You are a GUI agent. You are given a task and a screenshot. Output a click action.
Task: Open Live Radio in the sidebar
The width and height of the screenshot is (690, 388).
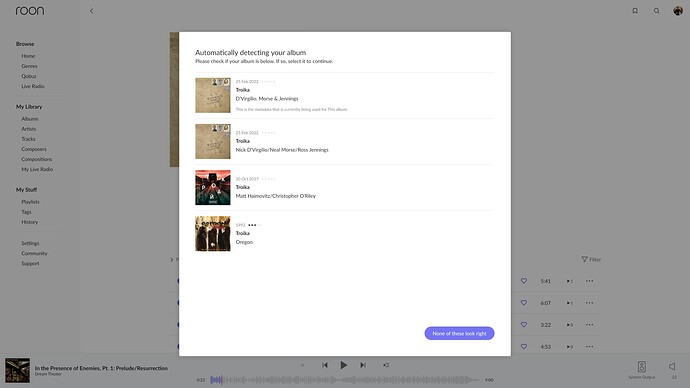point(33,86)
